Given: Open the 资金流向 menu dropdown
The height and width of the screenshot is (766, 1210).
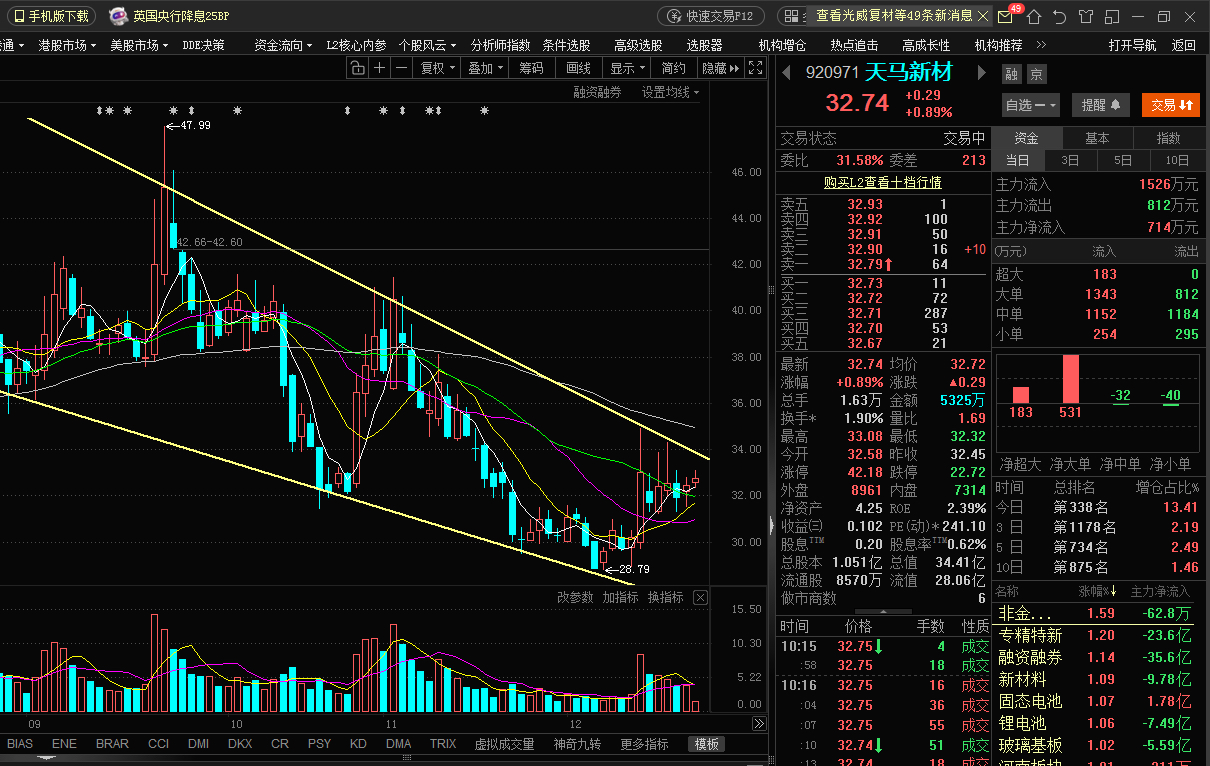Looking at the screenshot, I should pos(284,45).
